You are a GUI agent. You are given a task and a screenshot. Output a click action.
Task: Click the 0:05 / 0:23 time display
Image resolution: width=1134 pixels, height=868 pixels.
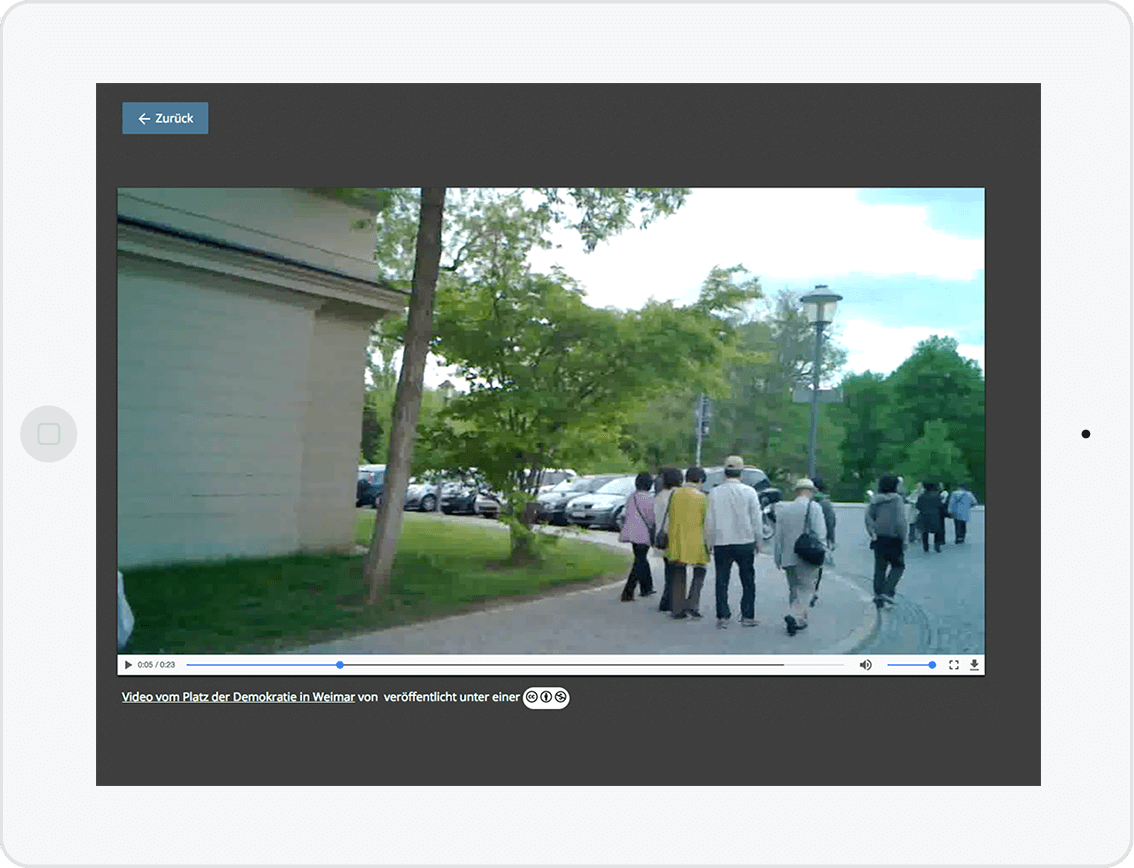[156, 665]
